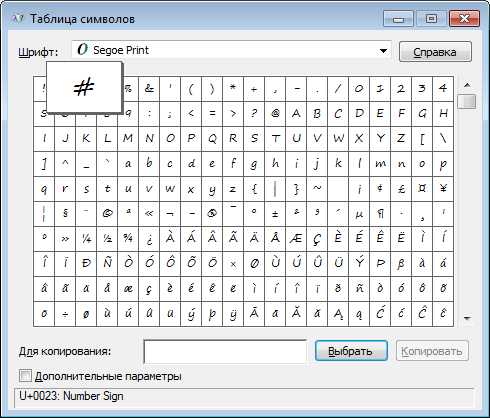Choose the pound sterling £ symbol
This screenshot has height=418, width=490.
[x=401, y=189]
